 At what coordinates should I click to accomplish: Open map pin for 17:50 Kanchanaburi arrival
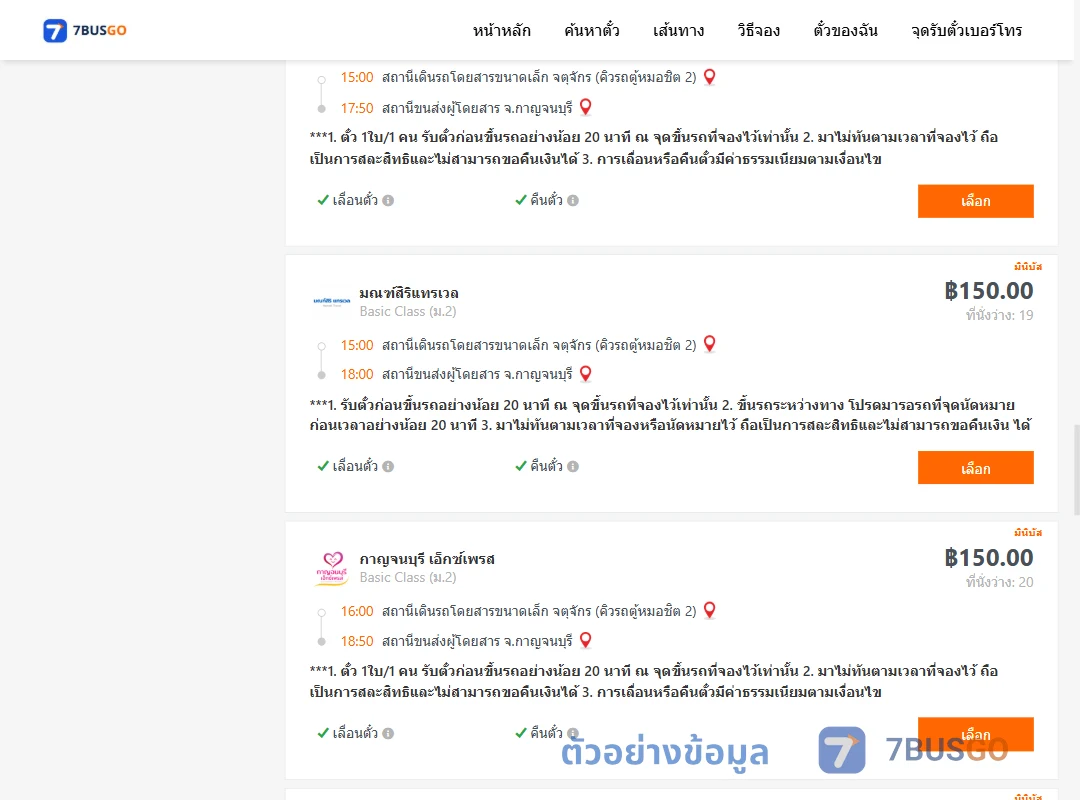coord(585,107)
